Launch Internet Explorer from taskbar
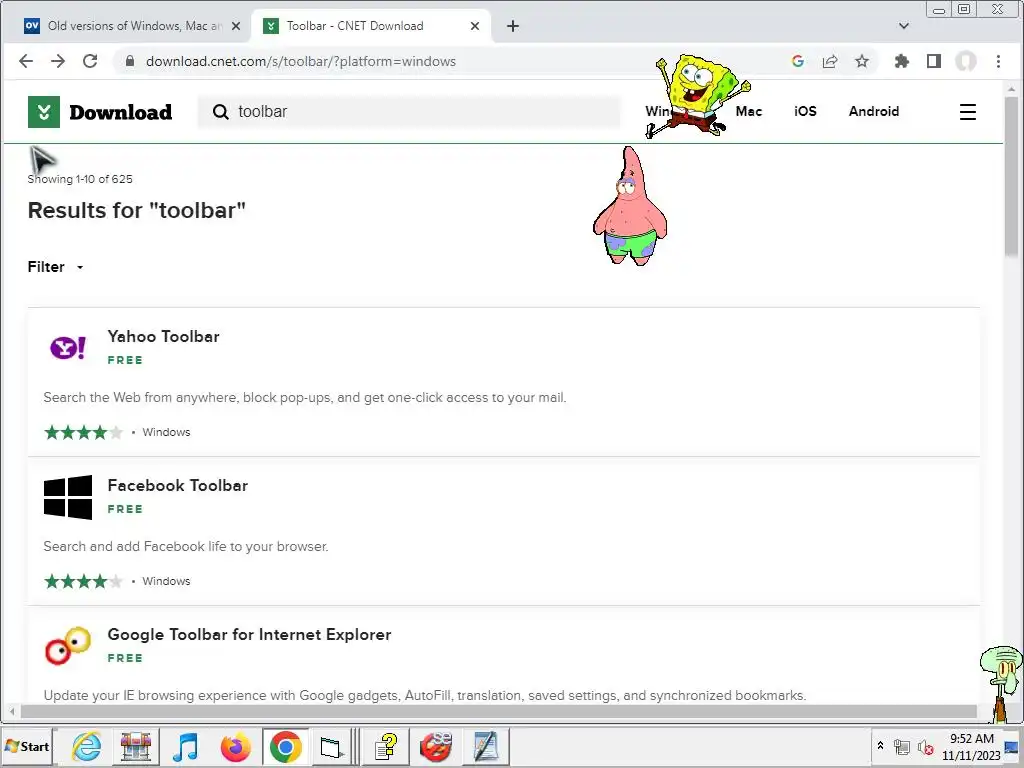Viewport: 1024px width, 768px height. click(86, 746)
